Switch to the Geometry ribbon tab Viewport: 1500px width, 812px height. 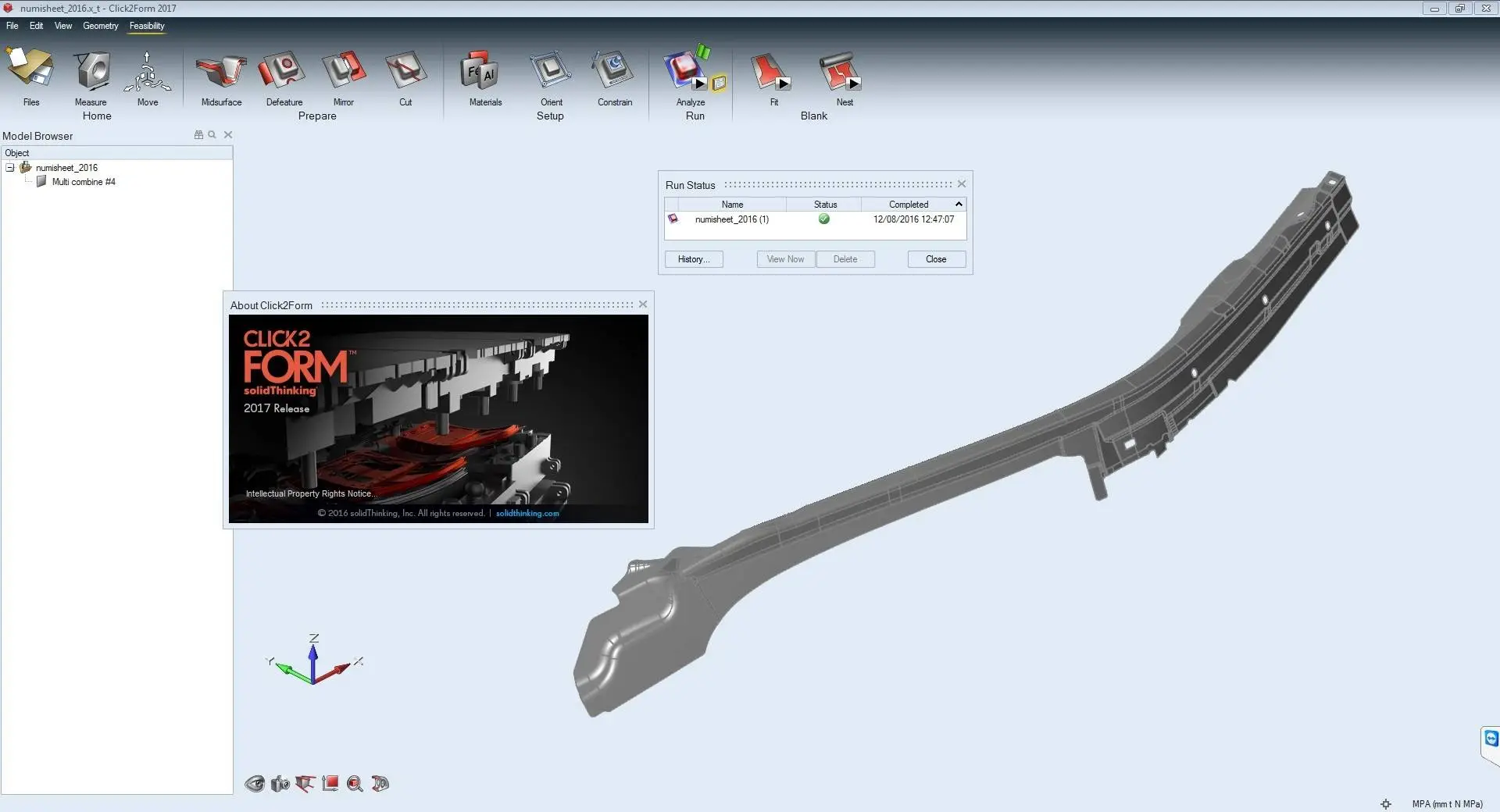click(101, 26)
